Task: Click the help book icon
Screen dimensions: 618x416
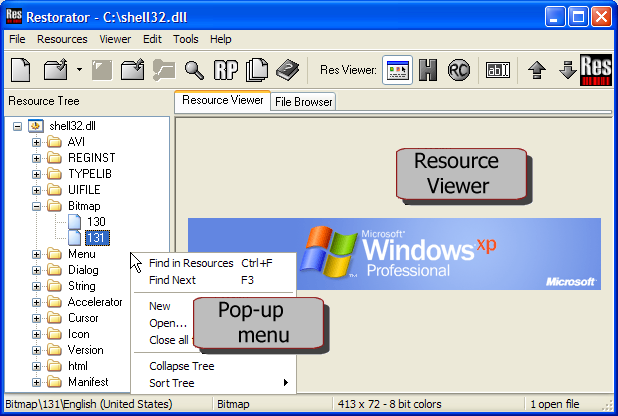Action: click(288, 70)
